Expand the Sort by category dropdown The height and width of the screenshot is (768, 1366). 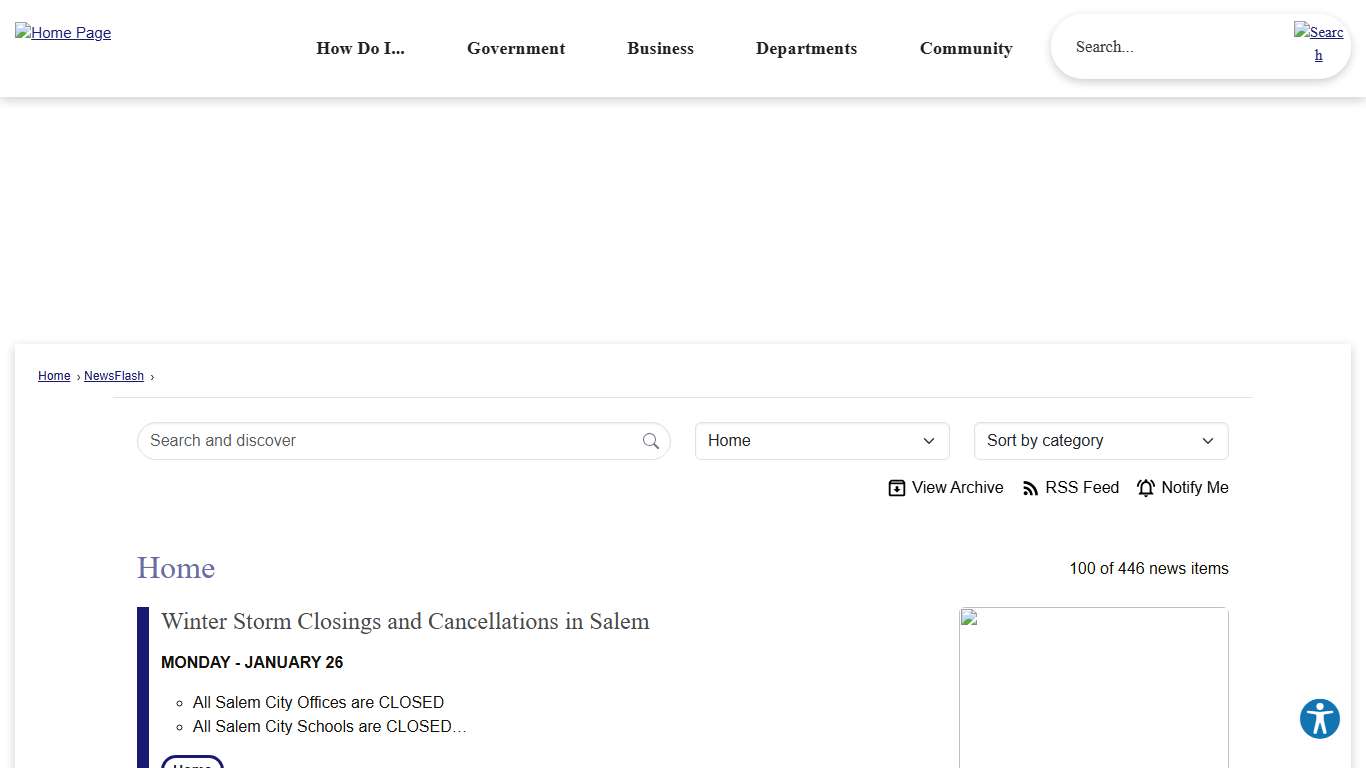1100,441
